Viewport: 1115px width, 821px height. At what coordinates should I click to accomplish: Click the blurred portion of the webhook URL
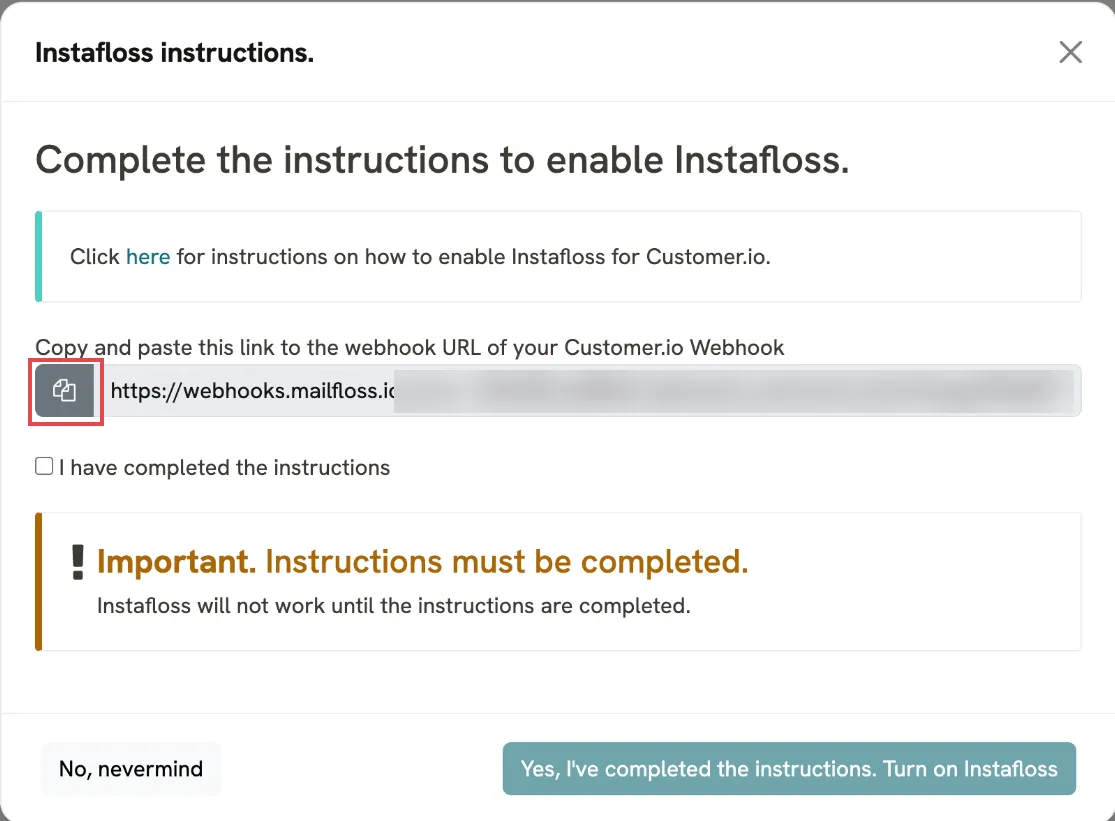pos(734,391)
